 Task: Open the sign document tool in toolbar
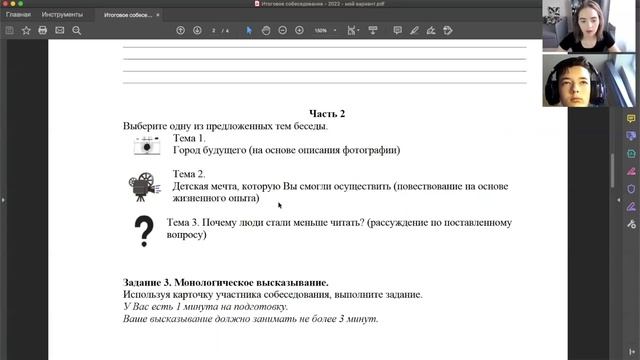pos(431,31)
